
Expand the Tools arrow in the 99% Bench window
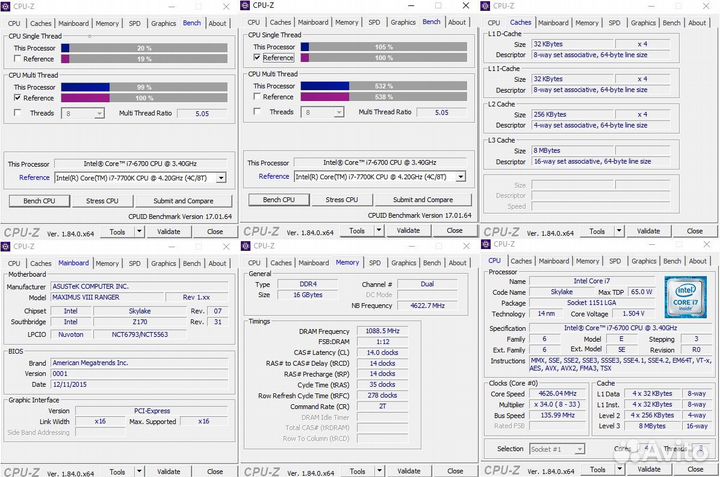[139, 231]
